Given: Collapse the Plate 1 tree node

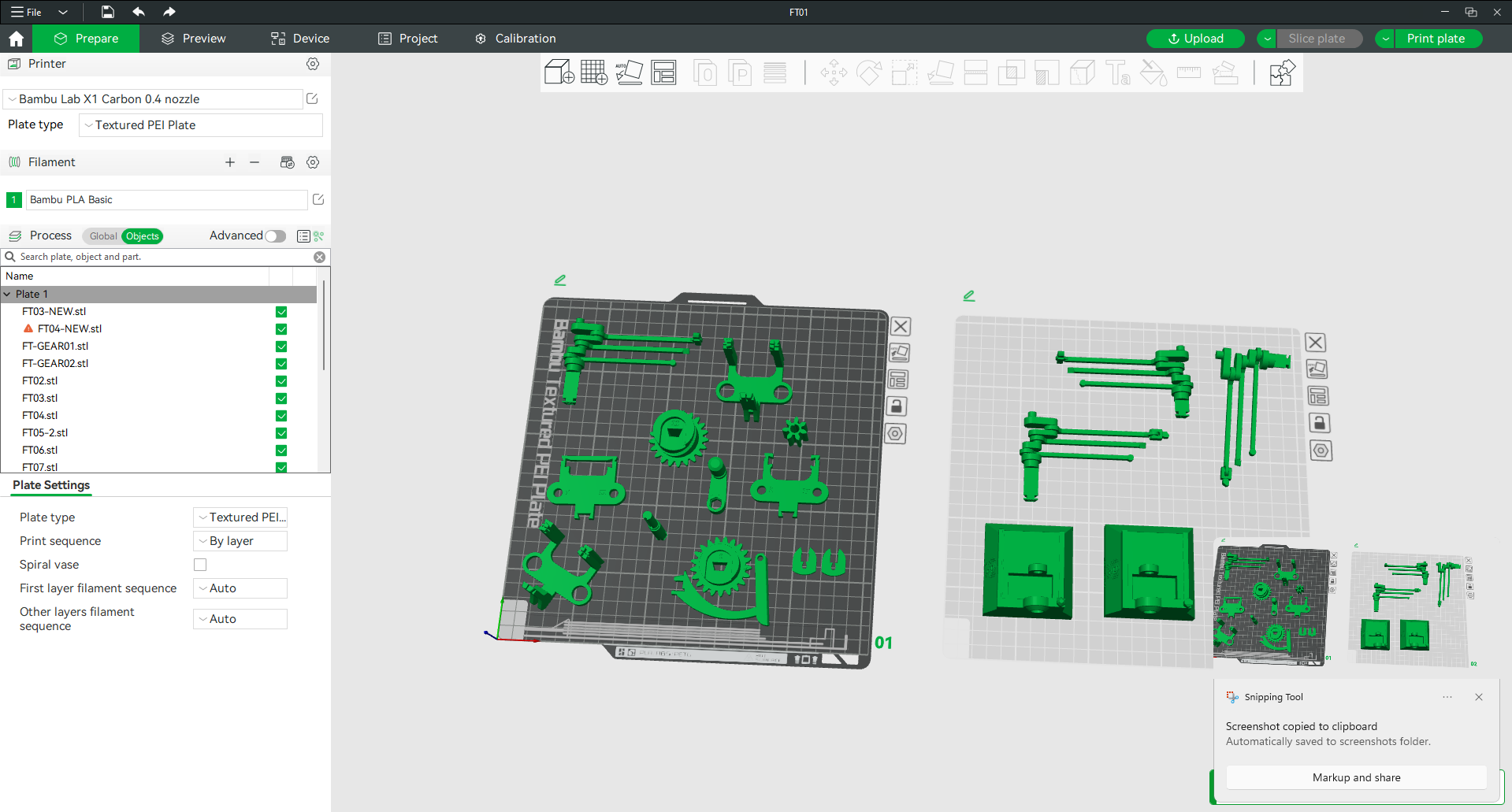Looking at the screenshot, I should (x=7, y=295).
